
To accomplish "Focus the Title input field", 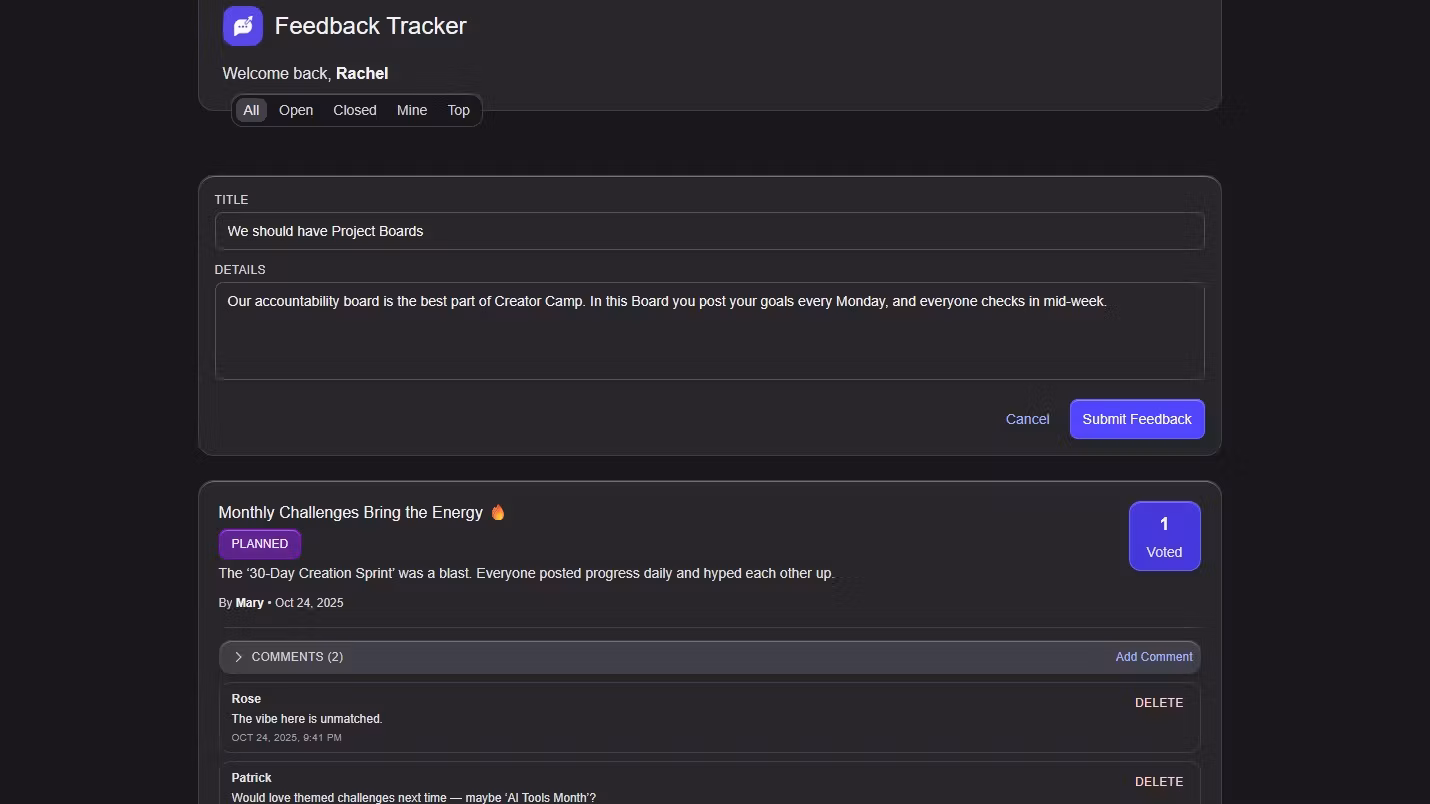I will point(709,231).
